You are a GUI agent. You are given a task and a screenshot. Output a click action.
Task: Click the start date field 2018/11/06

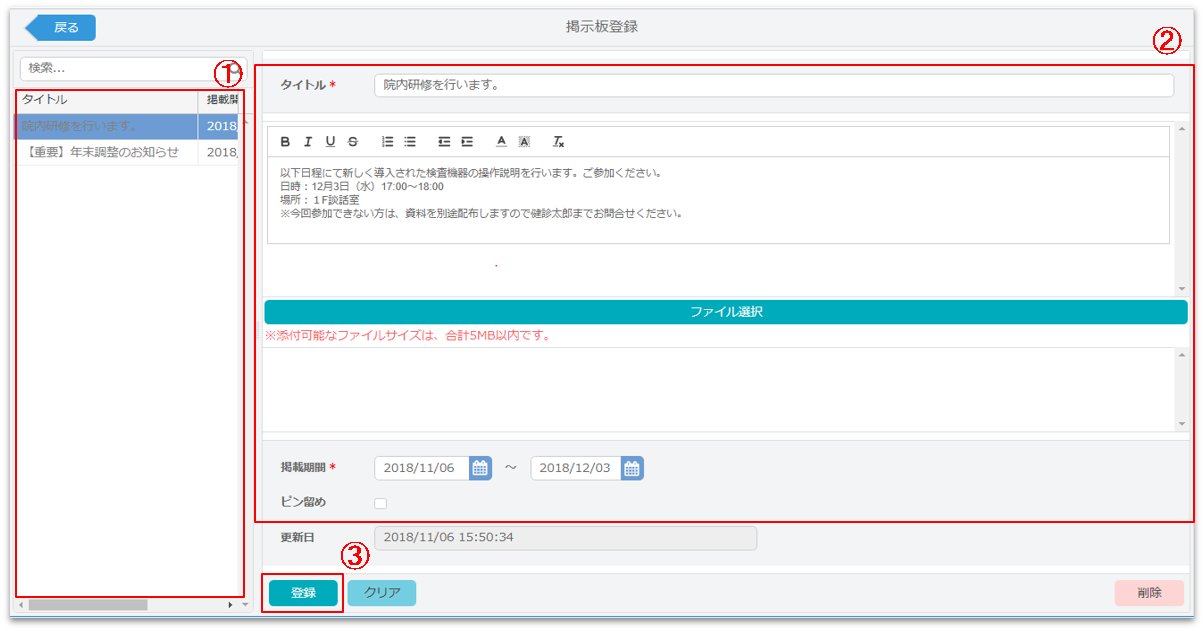click(422, 468)
